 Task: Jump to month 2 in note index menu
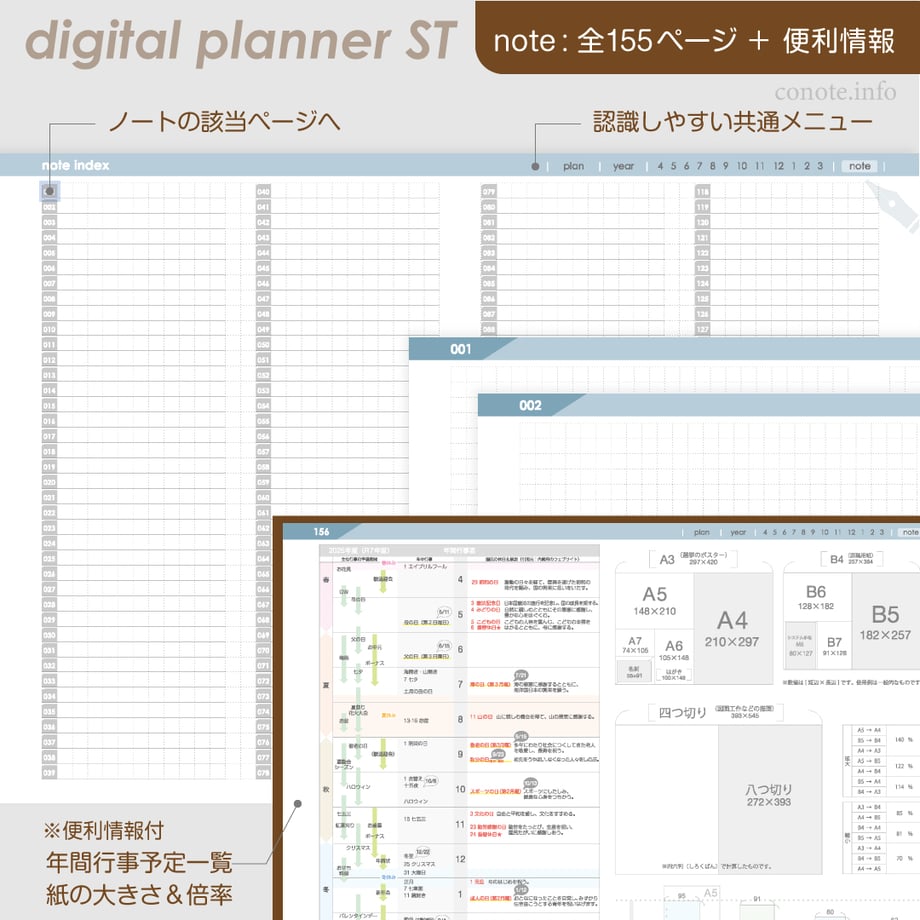(x=807, y=166)
